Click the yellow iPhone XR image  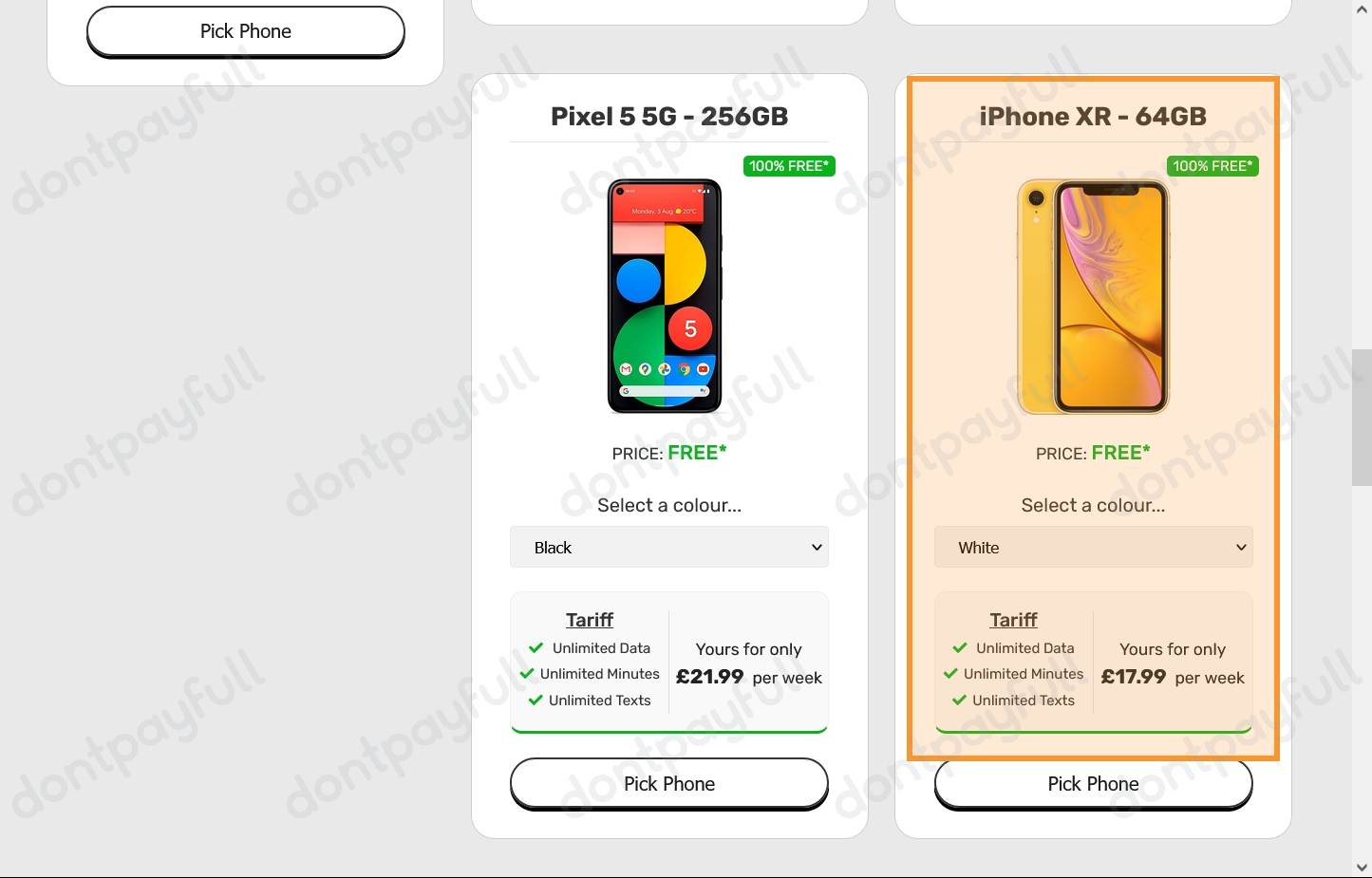(x=1093, y=296)
